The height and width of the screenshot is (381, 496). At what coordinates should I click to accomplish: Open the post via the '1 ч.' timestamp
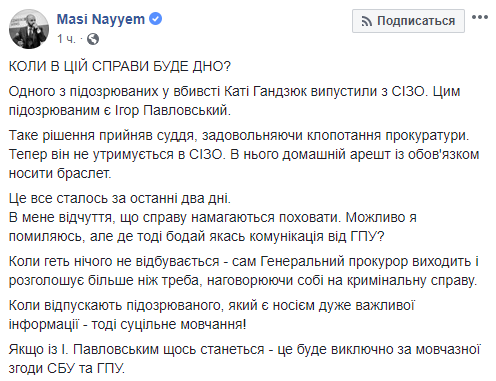66,39
